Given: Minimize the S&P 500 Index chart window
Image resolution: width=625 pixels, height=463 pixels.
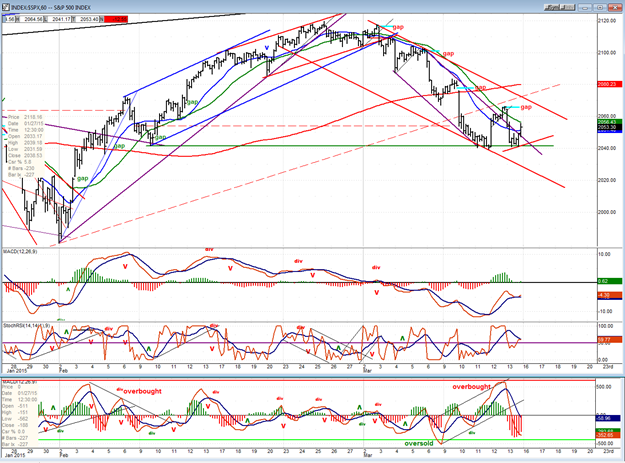Looking at the screenshot, I should [585, 7].
